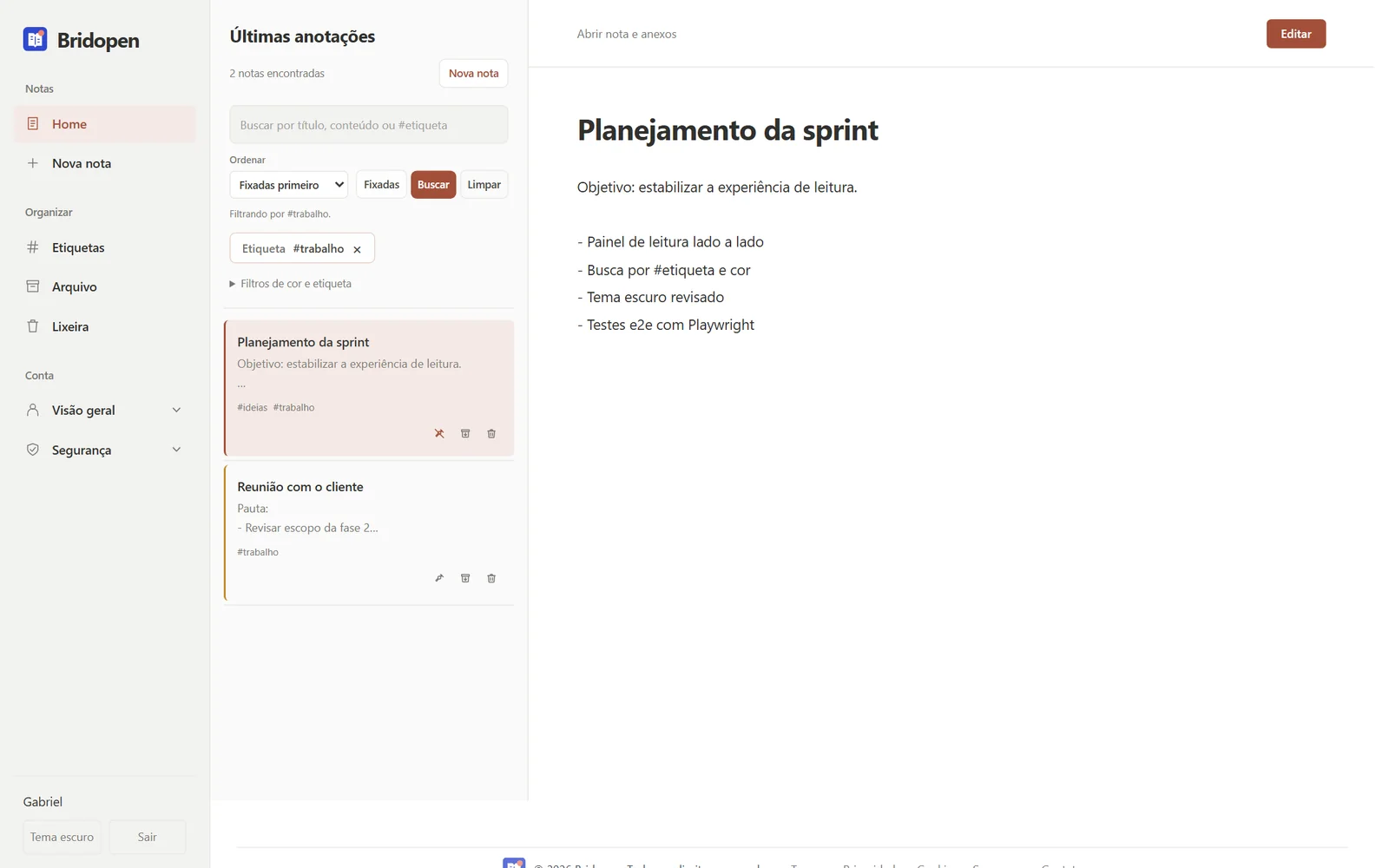The width and height of the screenshot is (1389, 868).
Task: Click #trabalho tag on Reunião note
Action: (x=258, y=552)
